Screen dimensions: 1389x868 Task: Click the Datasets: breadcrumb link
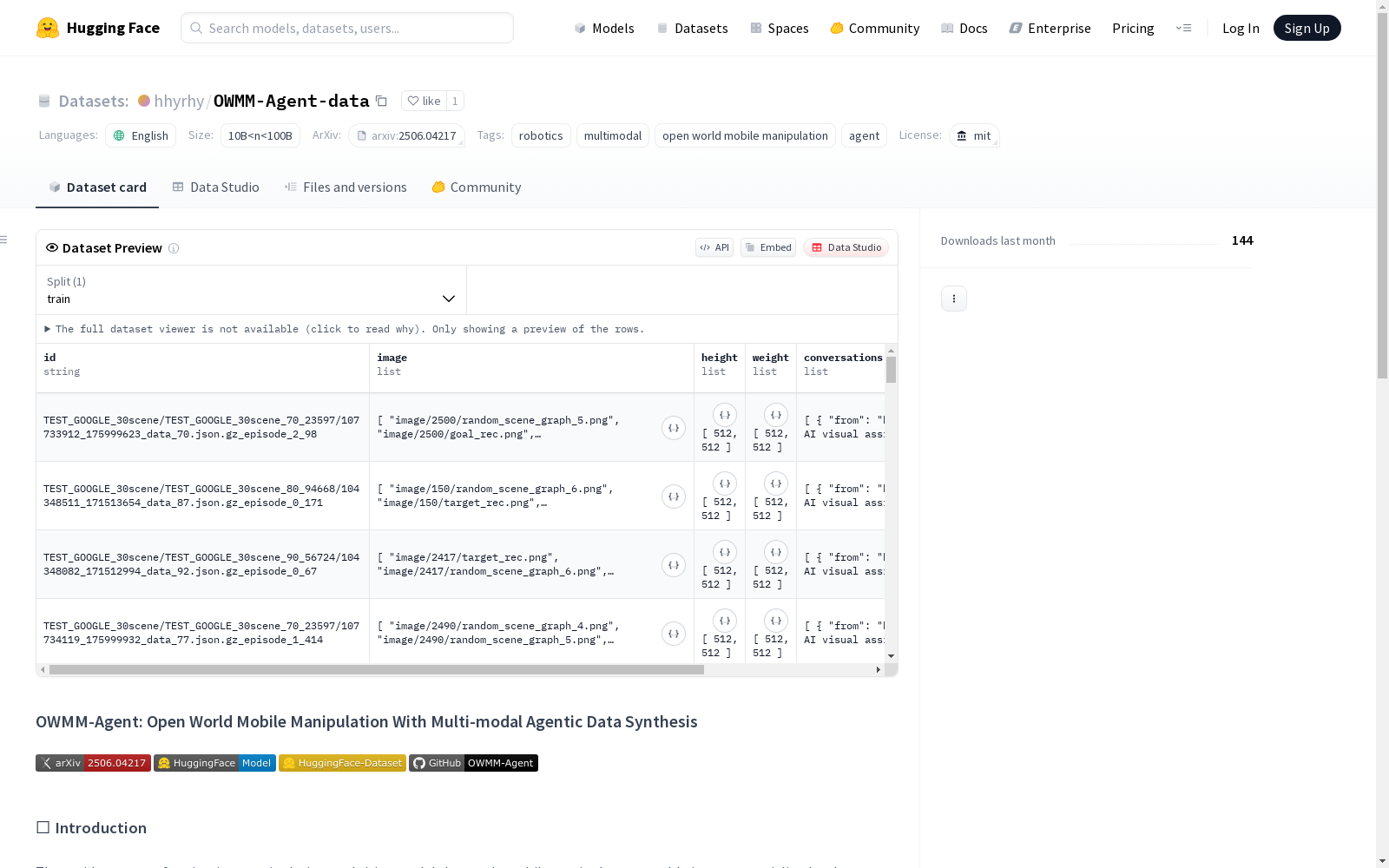tap(83, 101)
